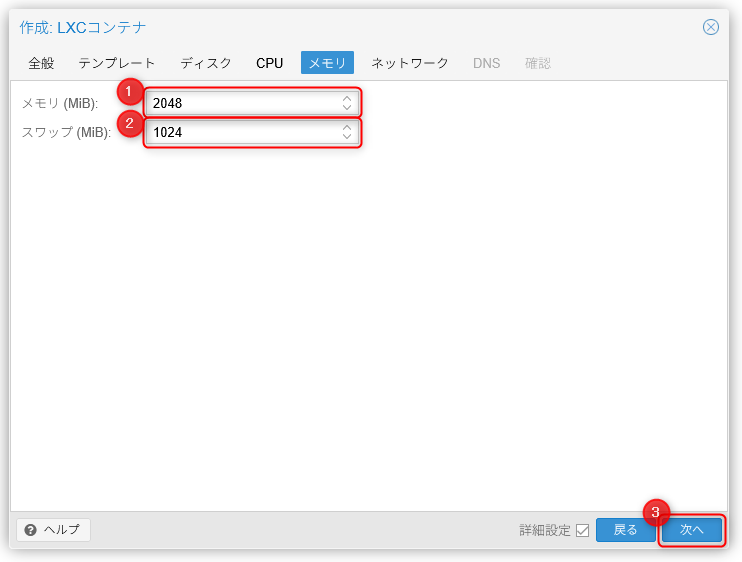Switch to the 全般 tab
This screenshot has width=742, height=562.
point(41,63)
